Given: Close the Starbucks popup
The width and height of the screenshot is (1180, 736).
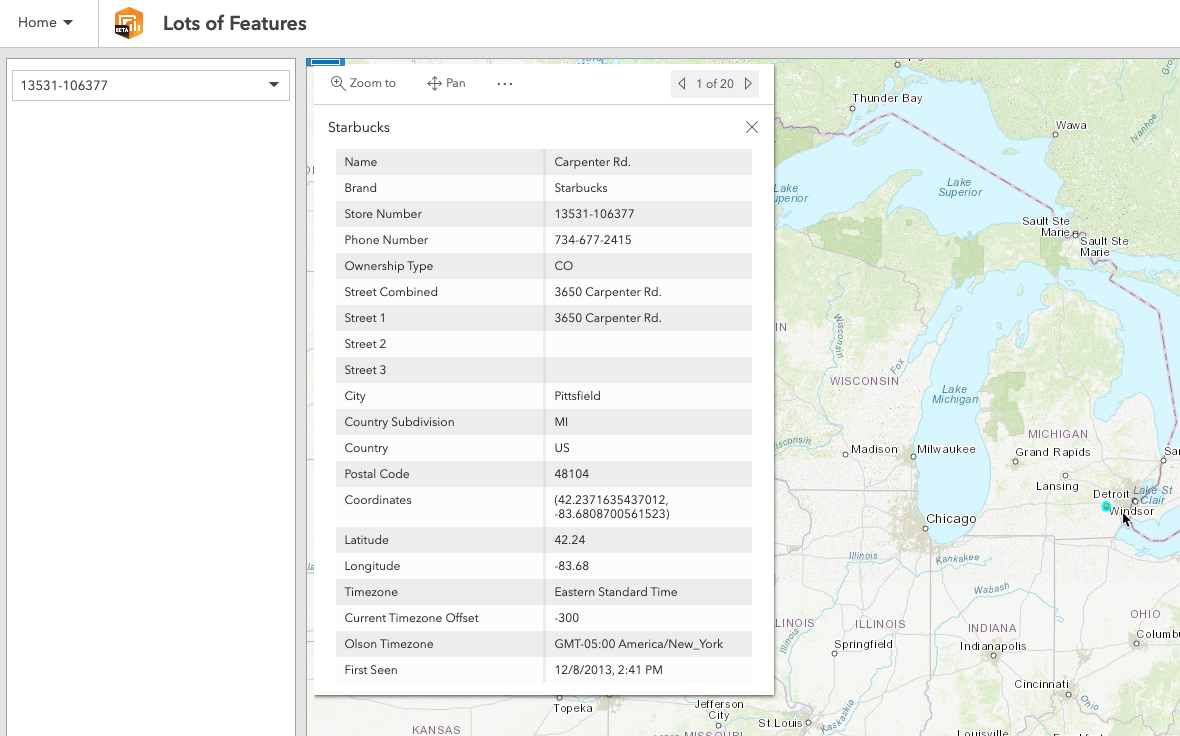Looking at the screenshot, I should tap(751, 127).
